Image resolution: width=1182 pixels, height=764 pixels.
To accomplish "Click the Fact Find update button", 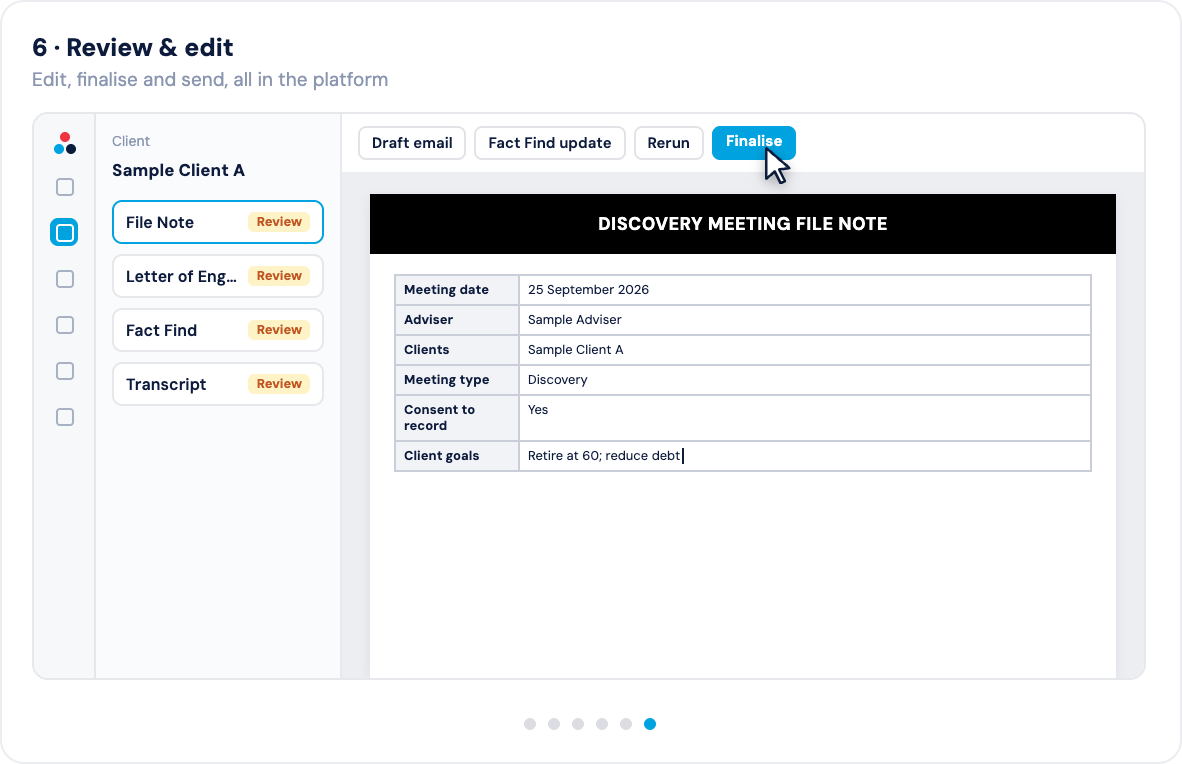I will (x=550, y=143).
